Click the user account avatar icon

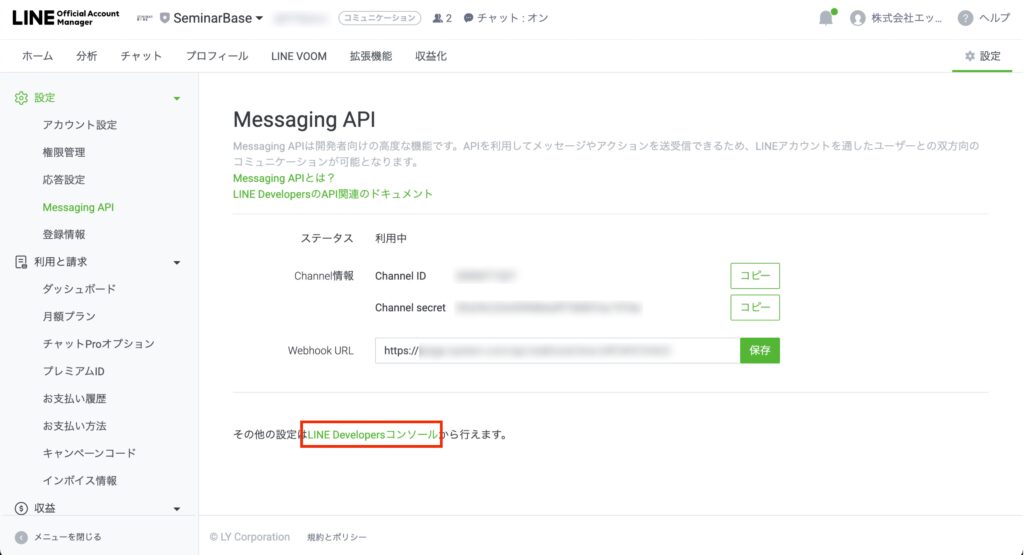[x=857, y=18]
